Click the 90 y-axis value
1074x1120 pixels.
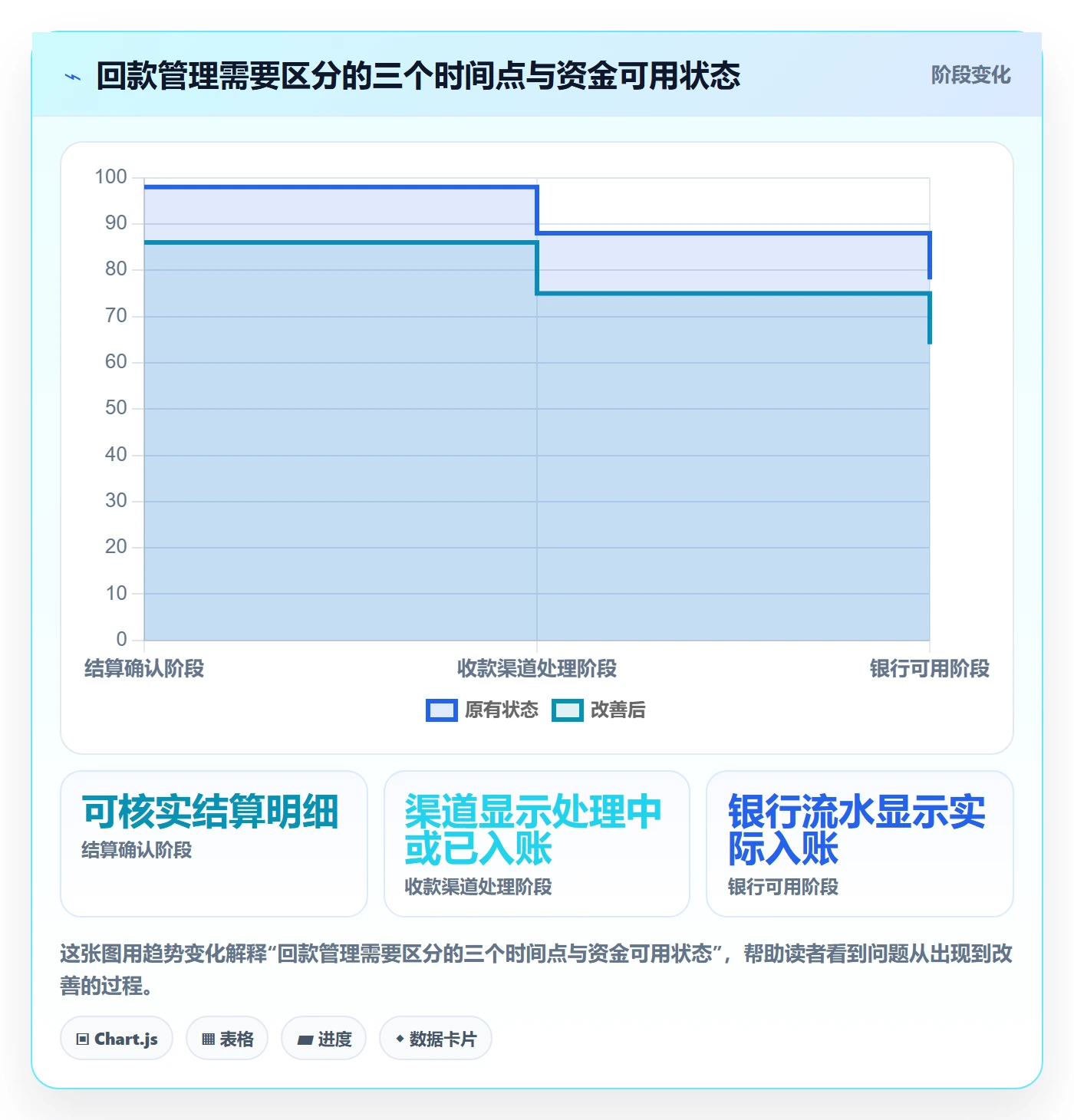click(117, 223)
